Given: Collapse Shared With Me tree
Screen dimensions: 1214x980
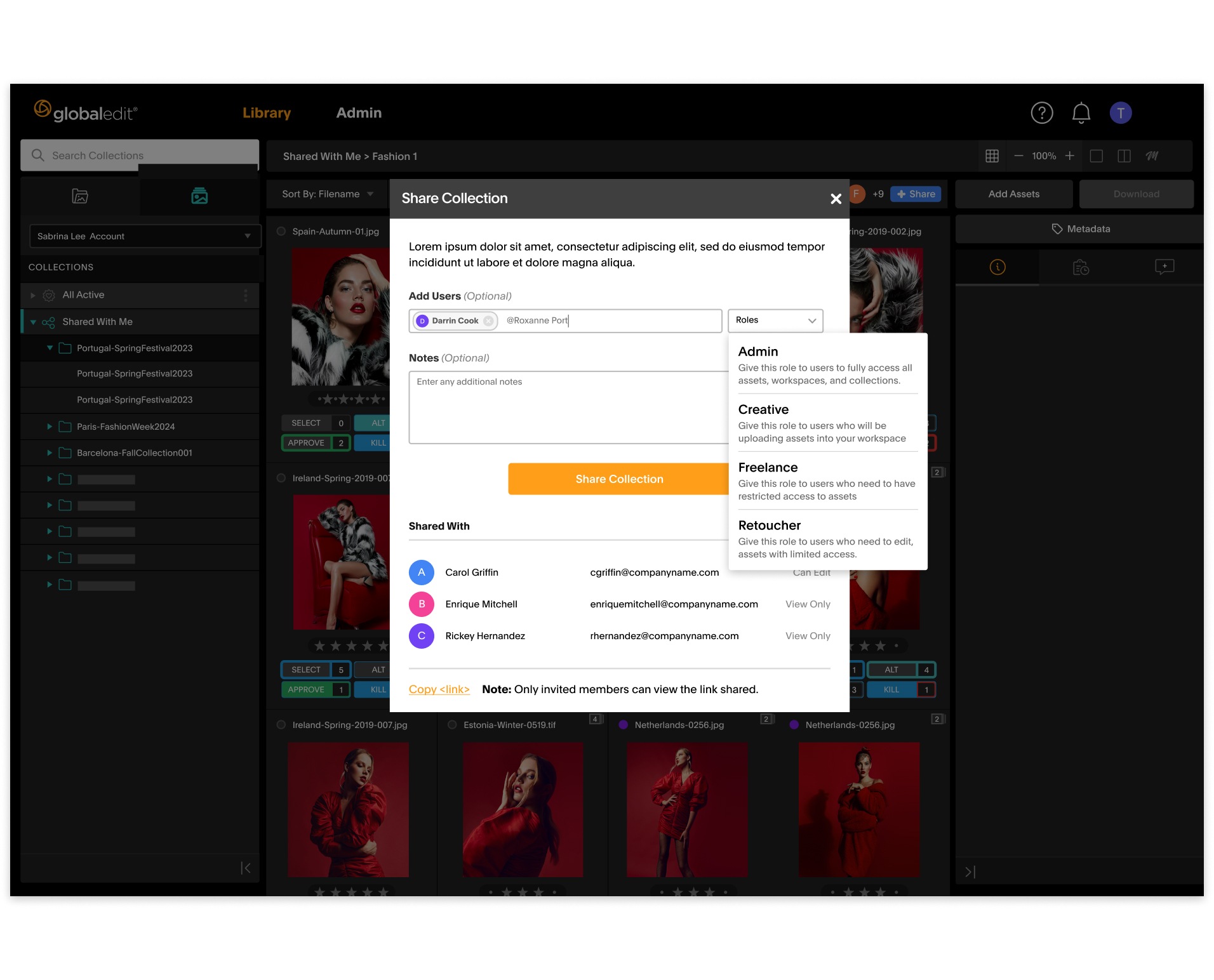Looking at the screenshot, I should pos(33,322).
